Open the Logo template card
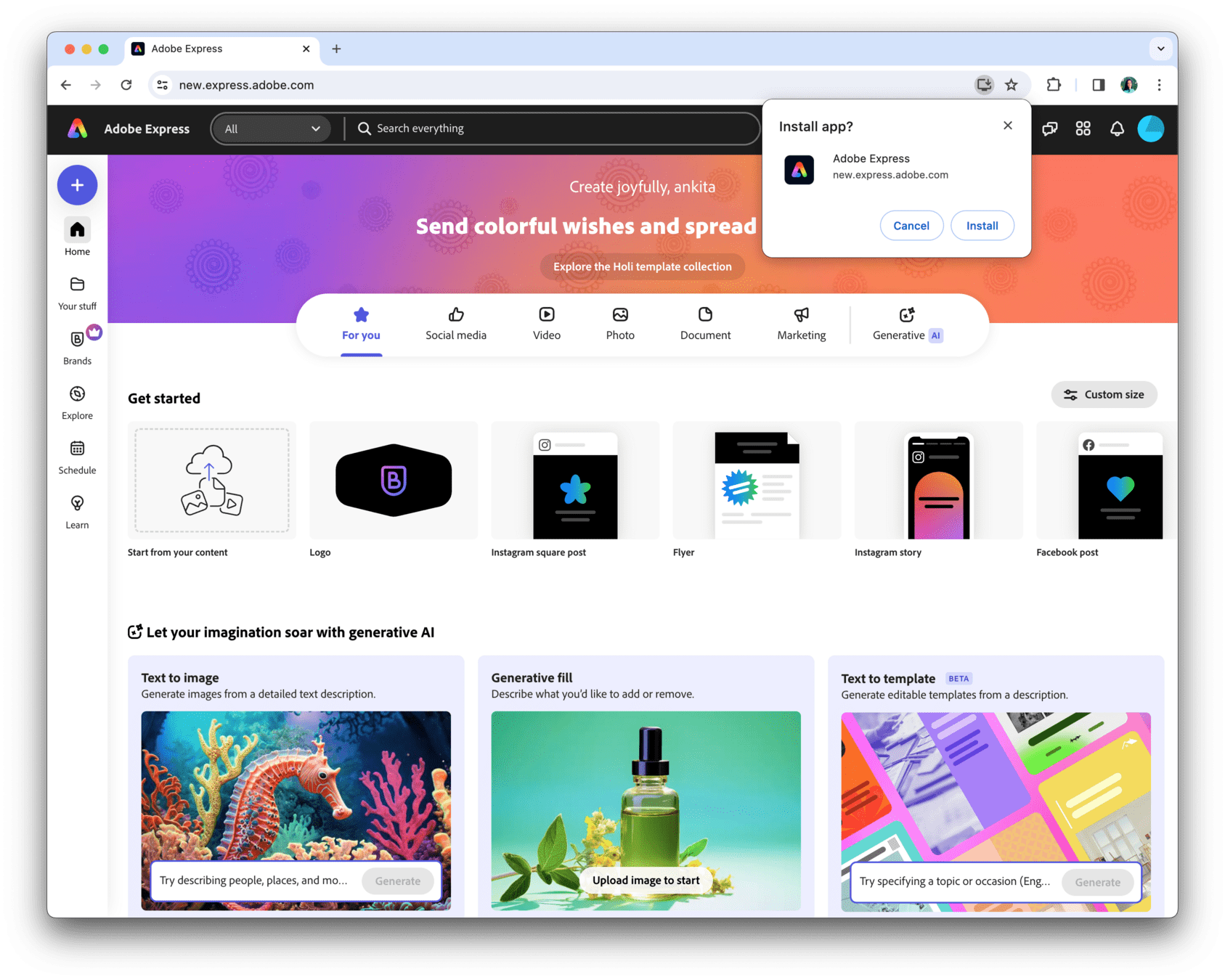Viewport: 1225px width, 980px height. [394, 481]
